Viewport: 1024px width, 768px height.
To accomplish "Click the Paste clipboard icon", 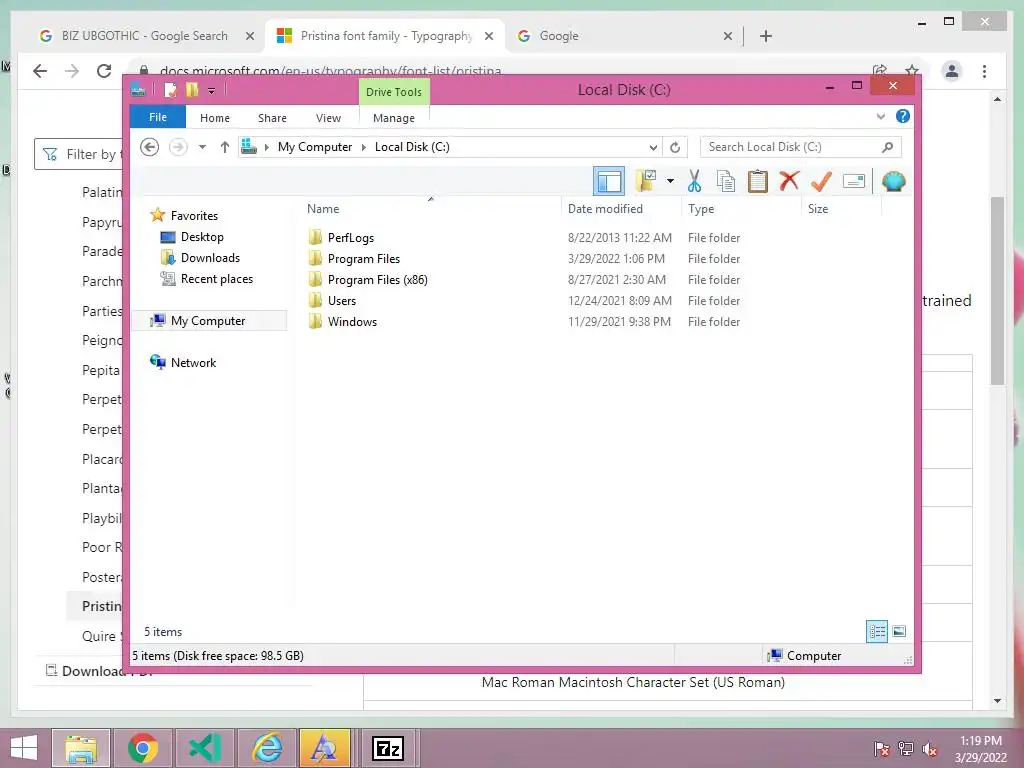I will coord(758,181).
